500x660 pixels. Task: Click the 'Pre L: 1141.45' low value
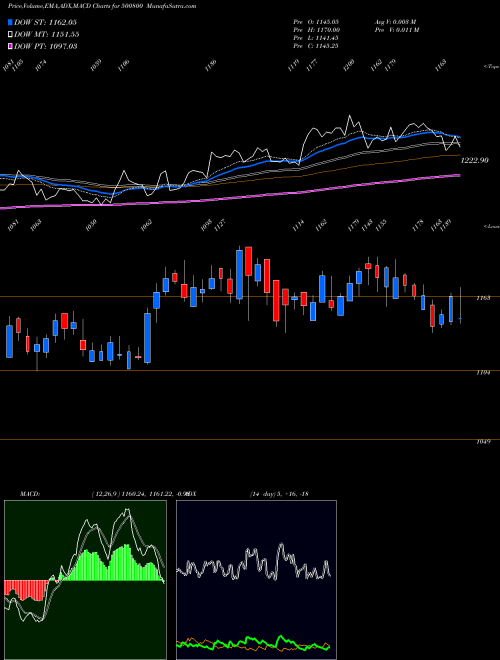(316, 38)
